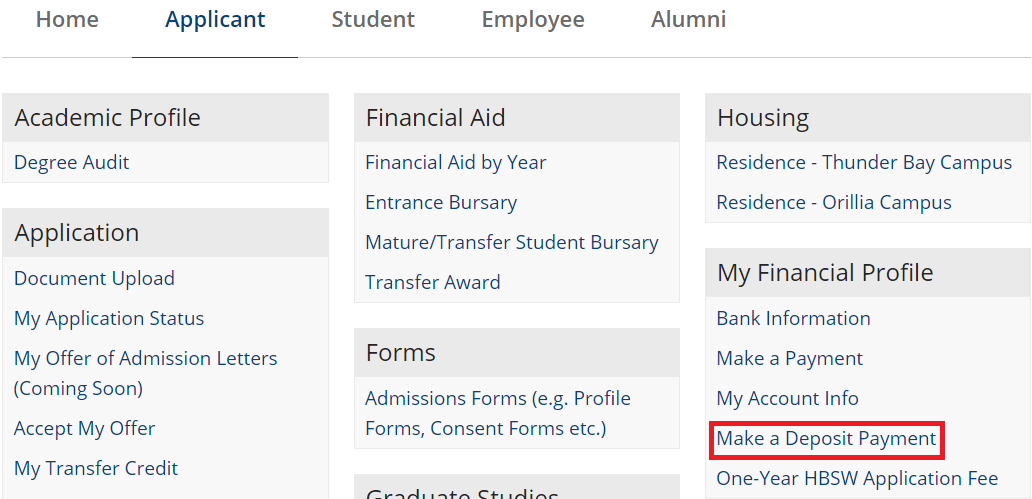Screen dimensions: 1032x499
Task: Click the Document Upload link
Action: pyautogui.click(x=94, y=278)
